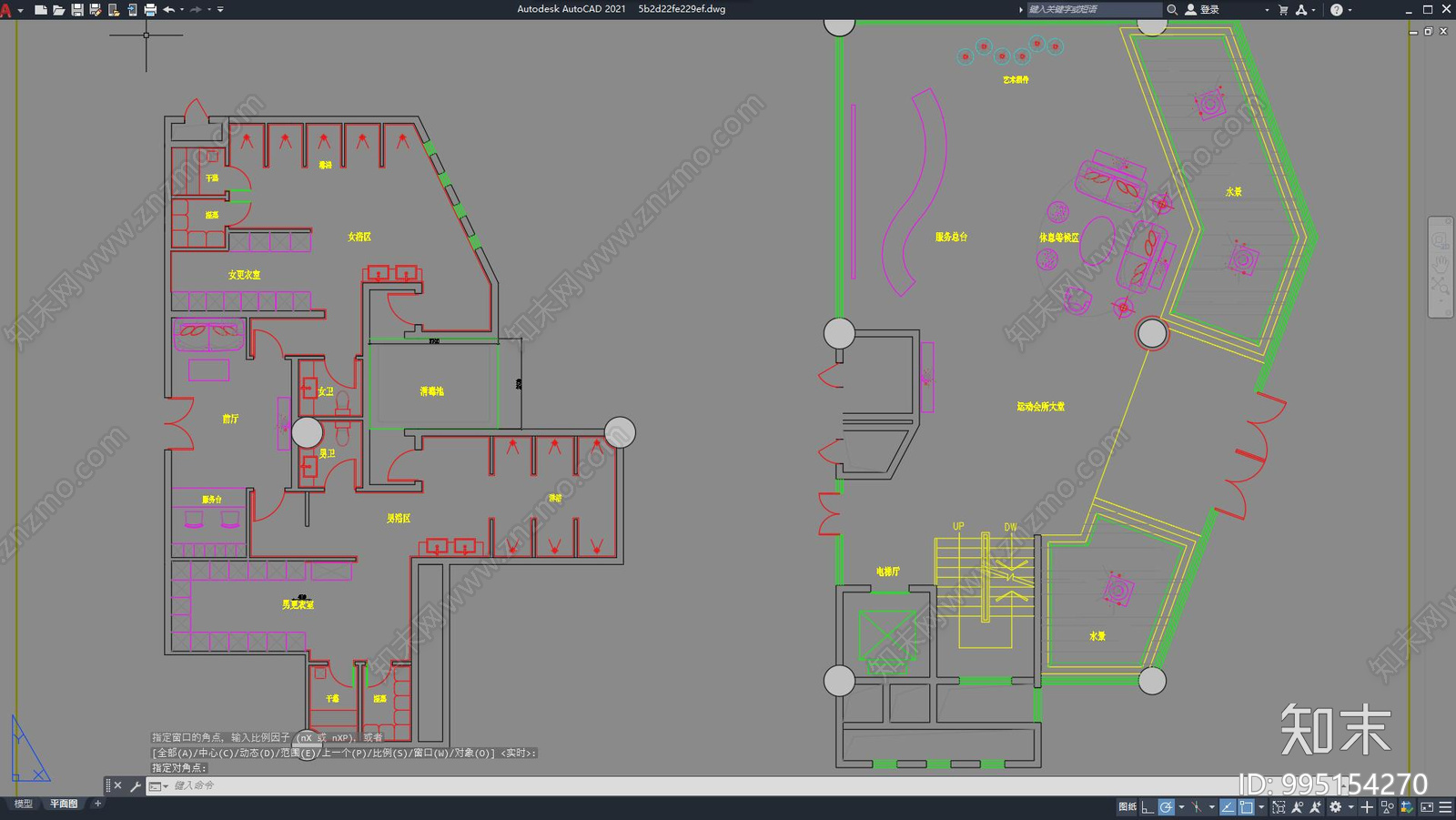Image resolution: width=1456 pixels, height=820 pixels.
Task: Click the search magnifier icon in title bar
Action: click(x=1172, y=9)
